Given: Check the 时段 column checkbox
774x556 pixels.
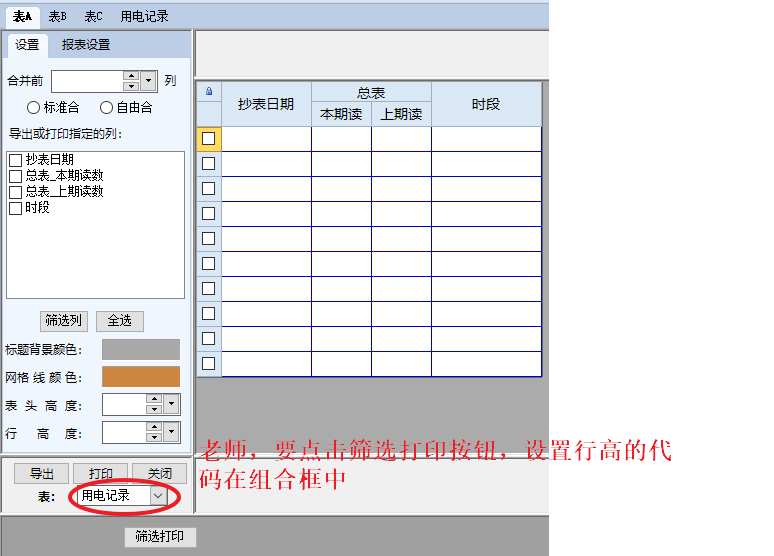Looking at the screenshot, I should (x=15, y=208).
